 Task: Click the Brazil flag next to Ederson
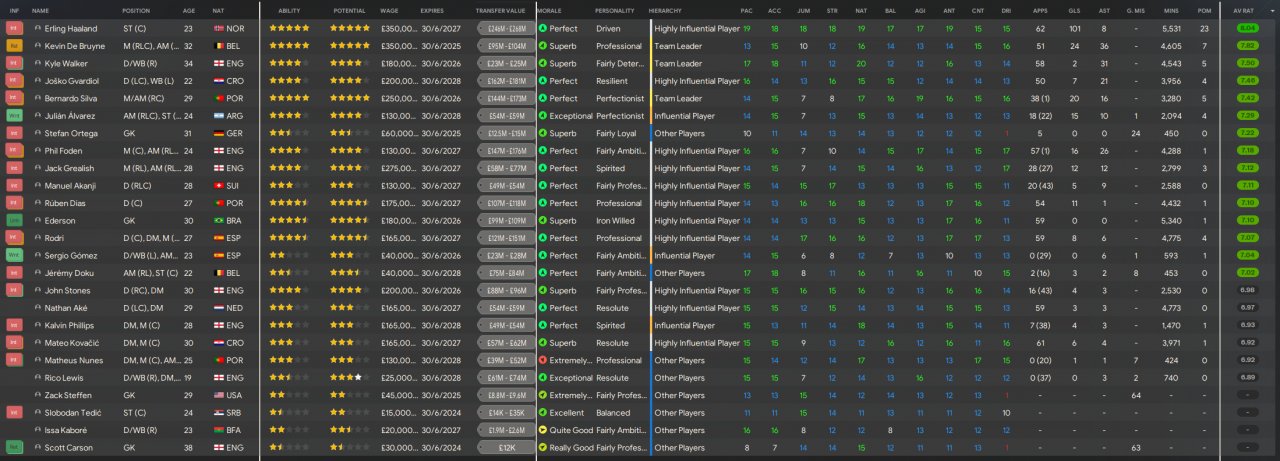coord(218,221)
